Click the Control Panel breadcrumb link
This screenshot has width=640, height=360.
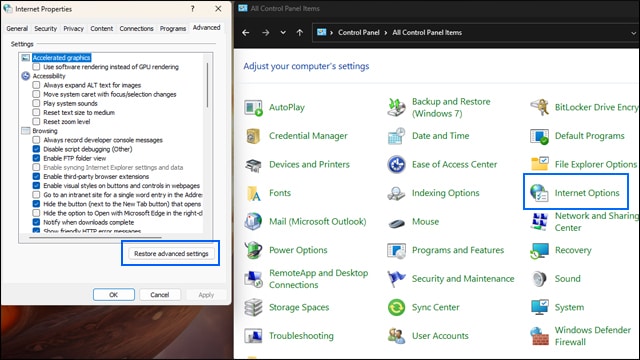359,33
